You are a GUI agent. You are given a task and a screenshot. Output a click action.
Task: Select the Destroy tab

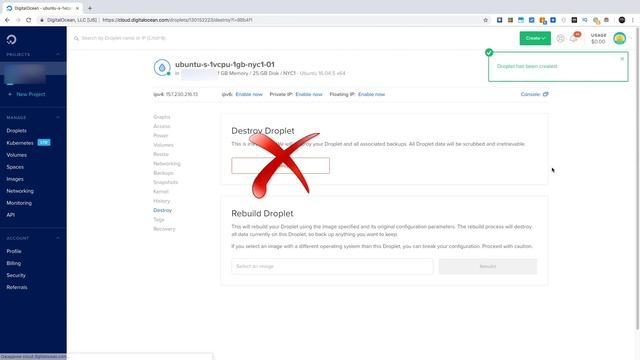(x=162, y=210)
